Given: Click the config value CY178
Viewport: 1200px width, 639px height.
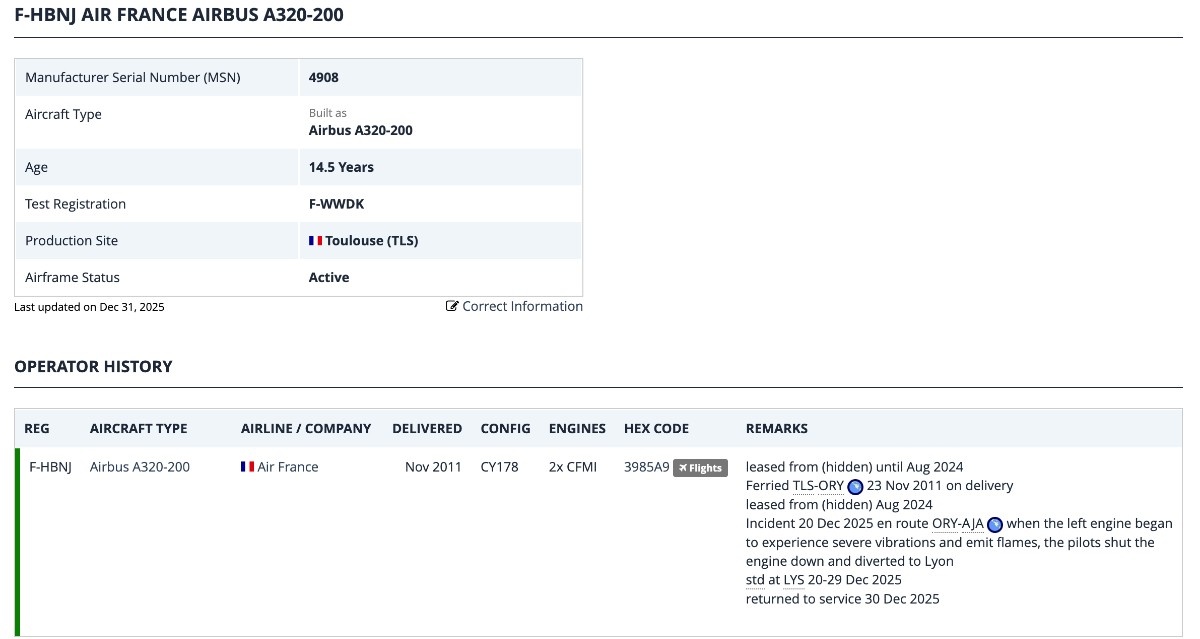Looking at the screenshot, I should (x=500, y=467).
